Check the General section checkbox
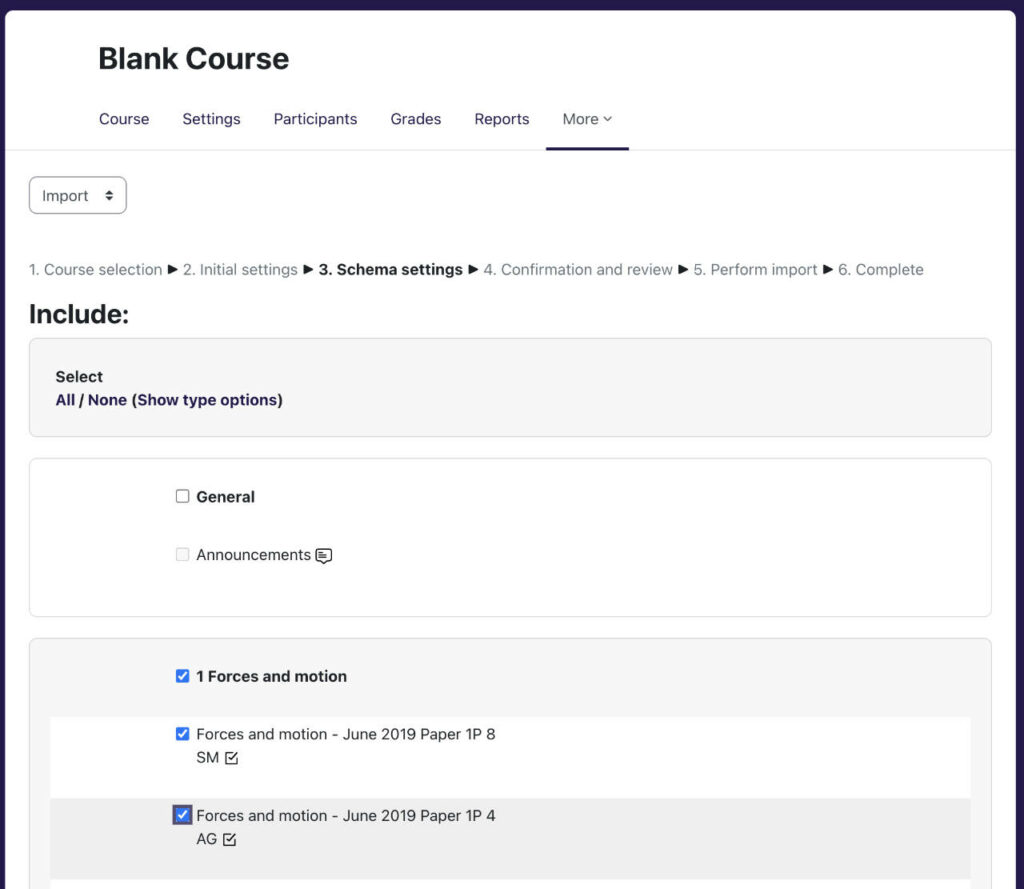The height and width of the screenshot is (889, 1024). tap(182, 496)
